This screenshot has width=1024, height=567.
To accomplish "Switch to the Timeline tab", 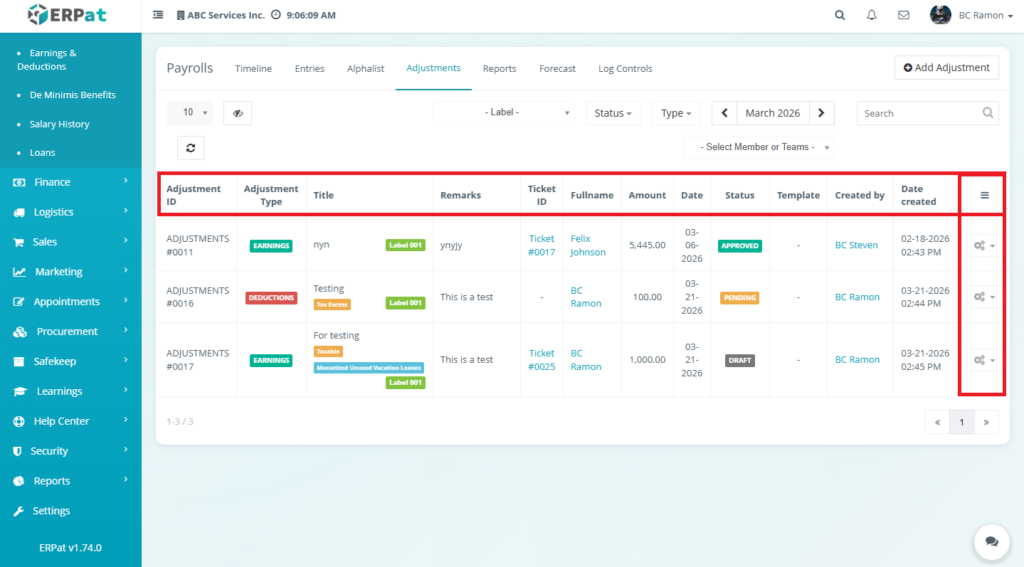I will 253,69.
